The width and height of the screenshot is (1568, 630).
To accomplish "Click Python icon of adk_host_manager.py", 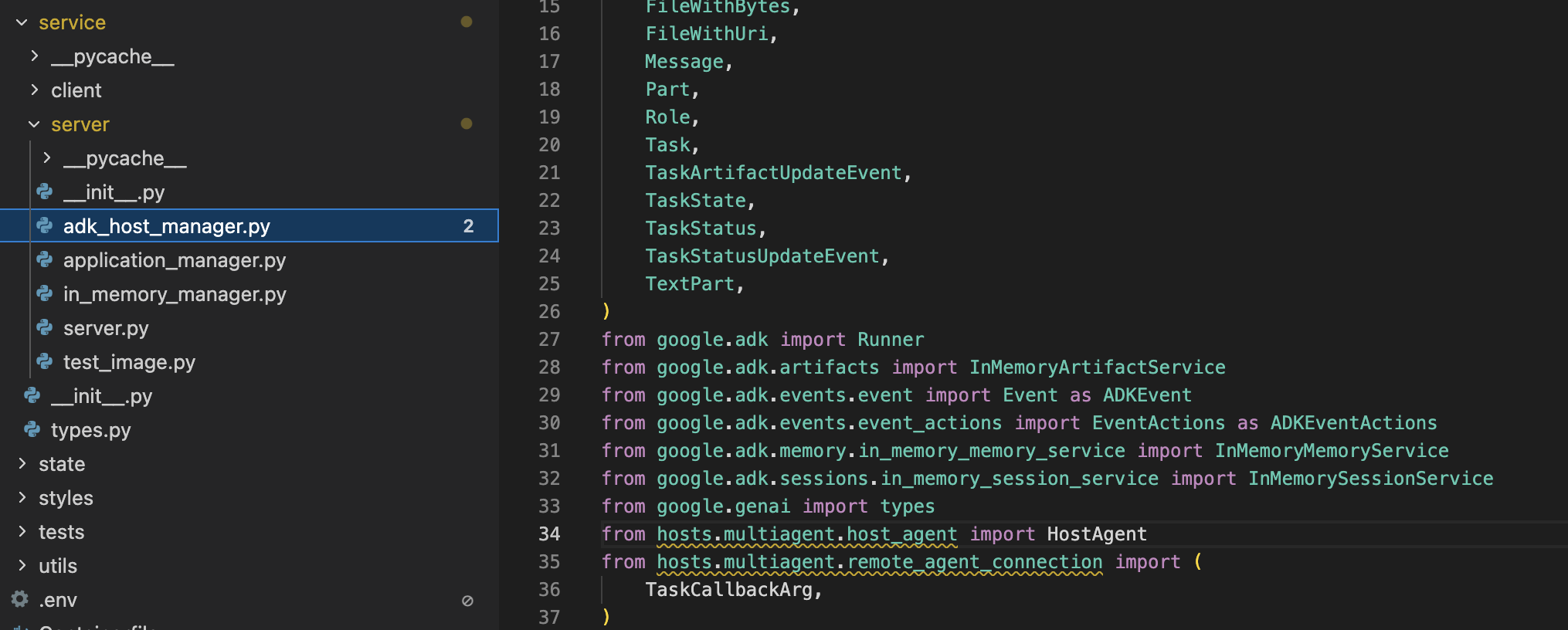I will pyautogui.click(x=45, y=225).
